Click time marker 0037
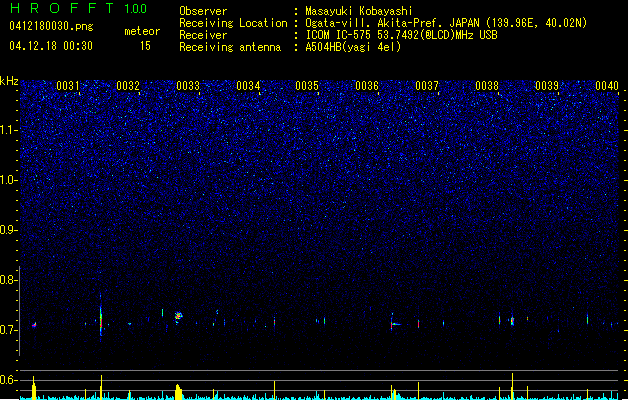629x400 pixels. pyautogui.click(x=427, y=86)
